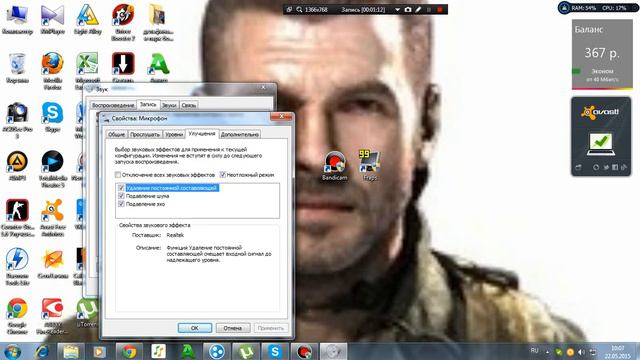Open Windows Explorer on taskbar

(x=71, y=351)
